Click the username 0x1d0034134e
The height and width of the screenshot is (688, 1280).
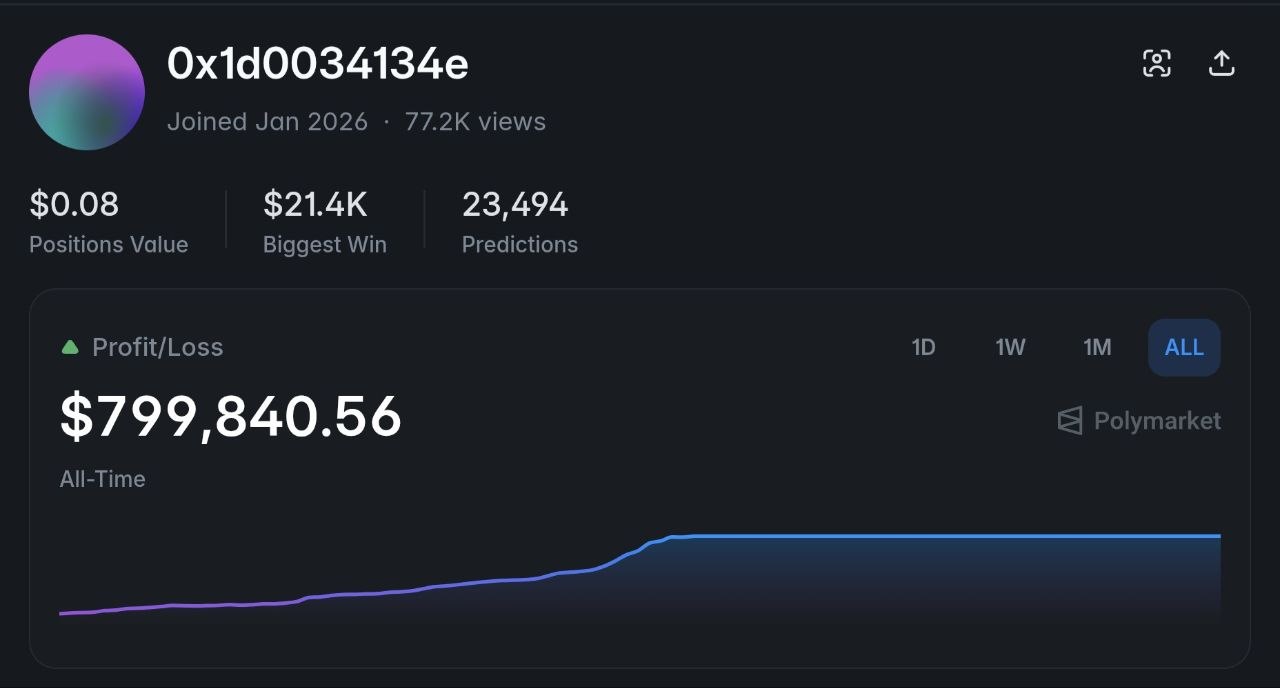[320, 63]
